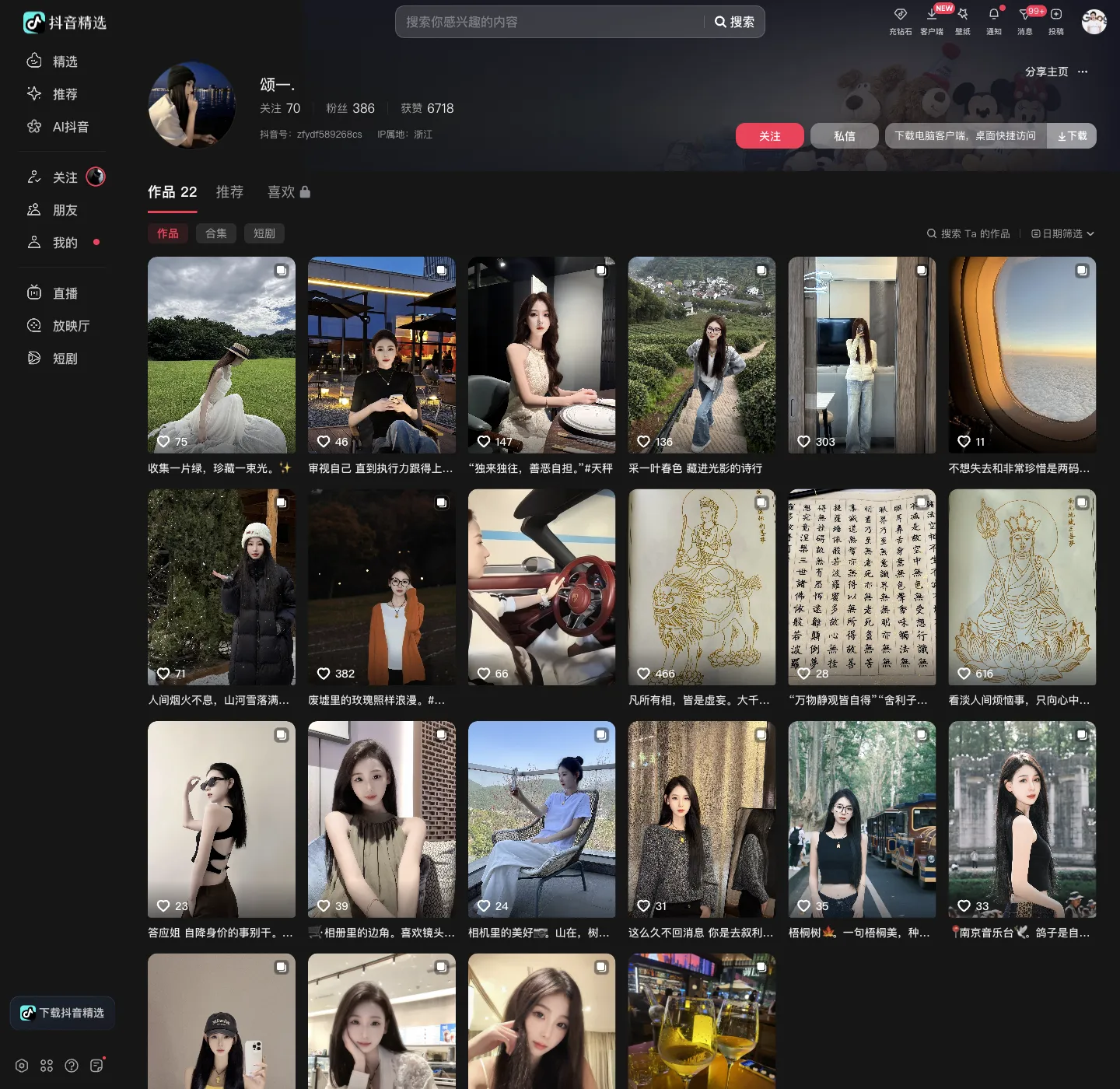1120x1089 pixels.
Task: View the 粉丝 386 followers count
Action: (x=350, y=109)
